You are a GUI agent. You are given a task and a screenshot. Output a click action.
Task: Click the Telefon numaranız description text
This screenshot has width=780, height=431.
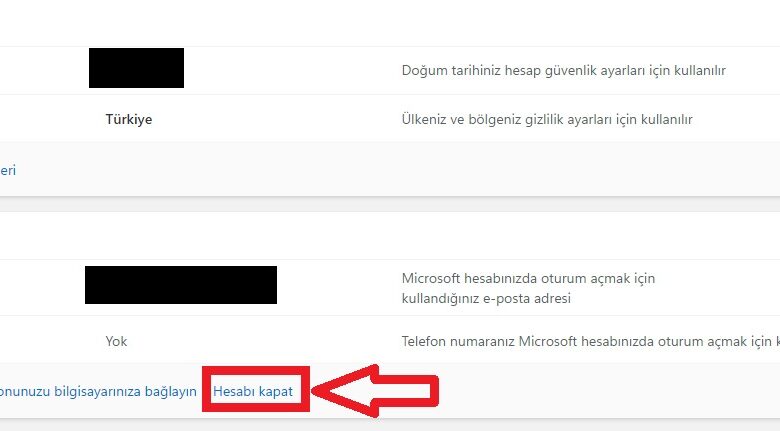591,341
